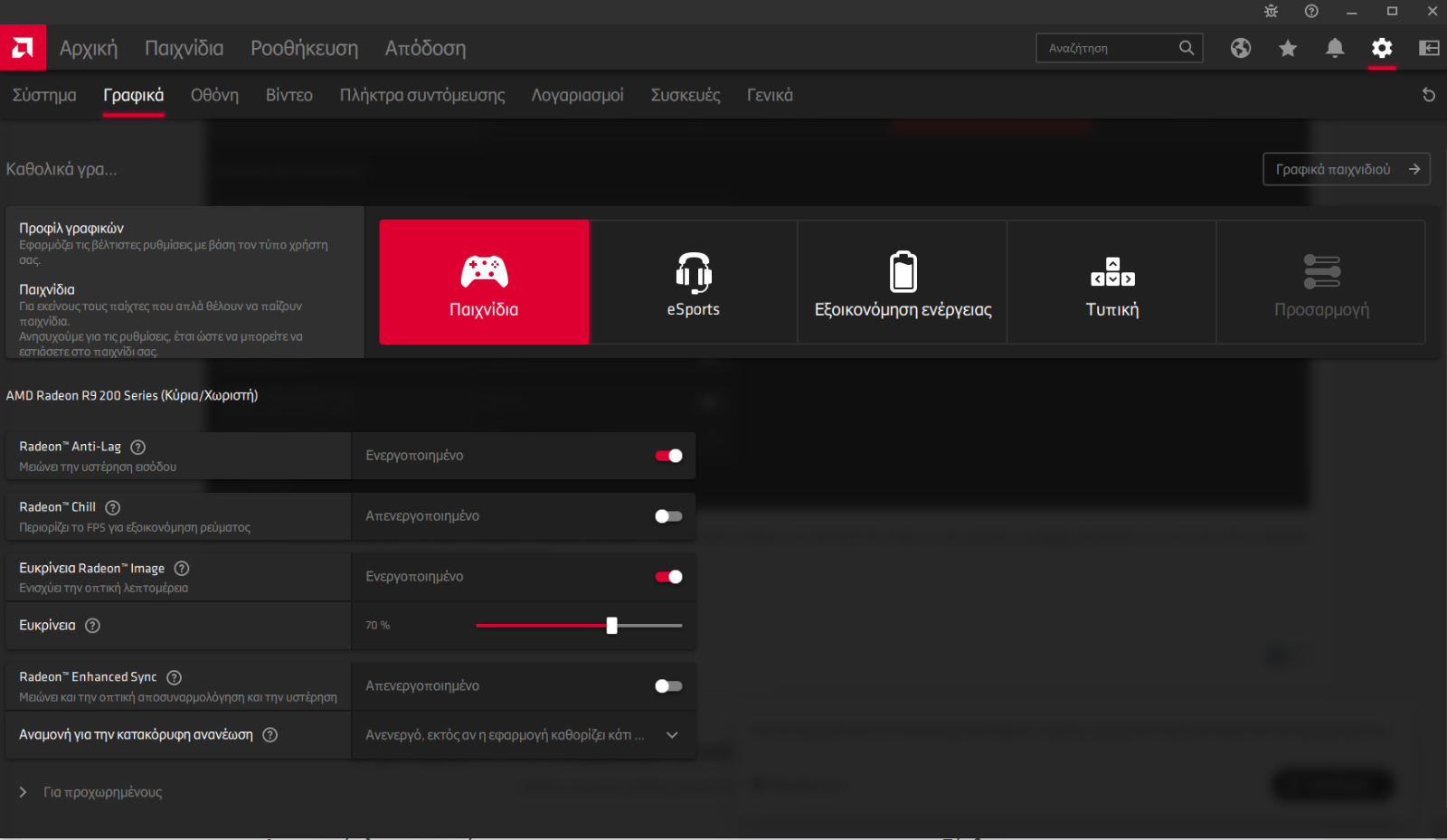The height and width of the screenshot is (840, 1447).
Task: Click the Προφίλ γραφικών heading
Action: (x=71, y=228)
